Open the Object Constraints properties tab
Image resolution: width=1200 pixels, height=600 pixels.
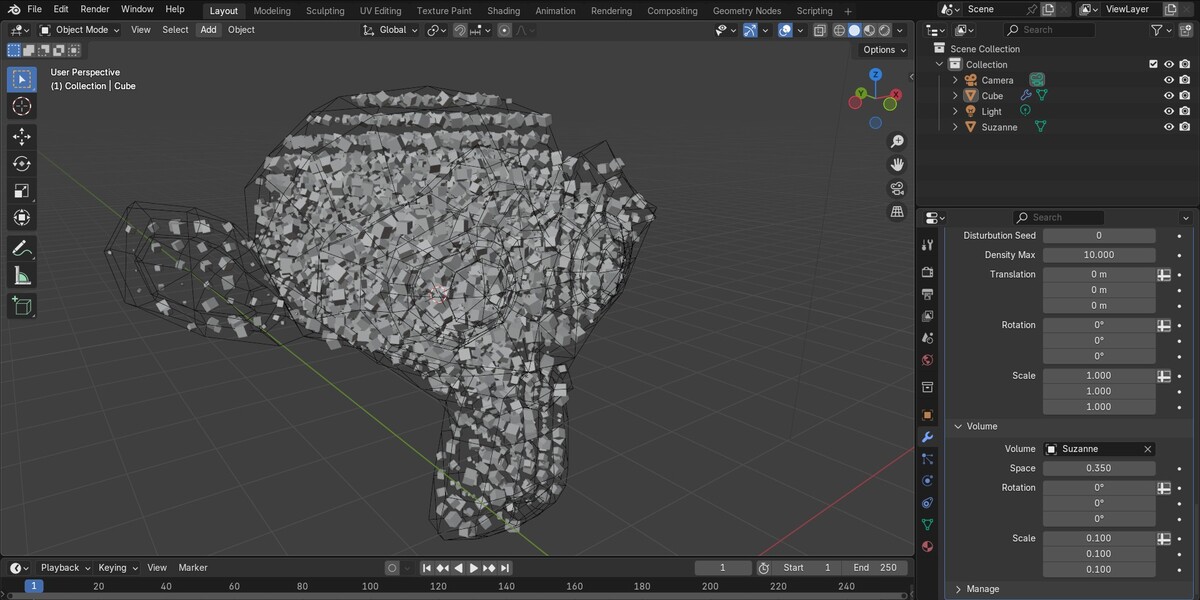pos(927,503)
